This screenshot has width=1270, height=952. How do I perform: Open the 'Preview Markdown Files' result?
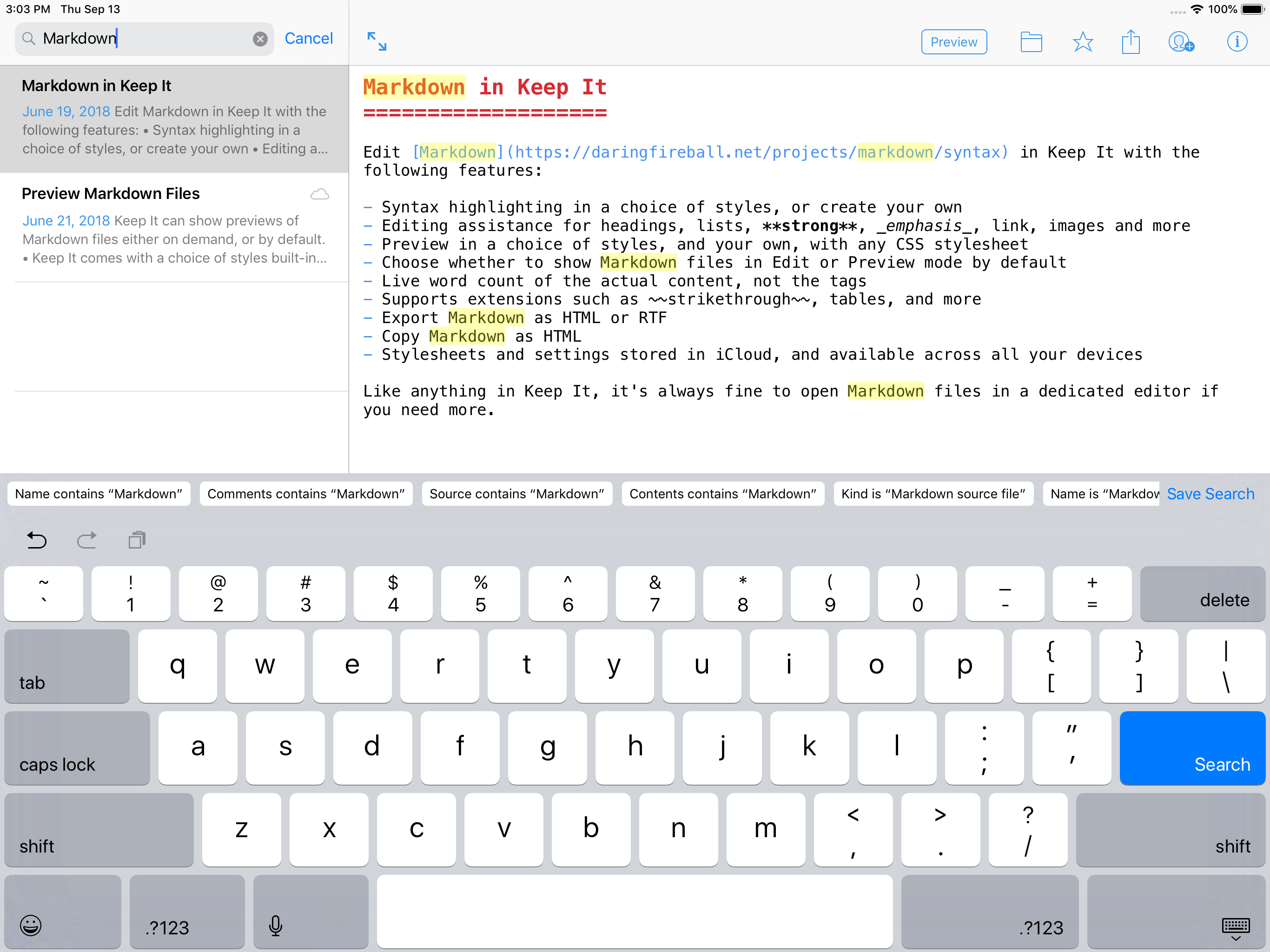(x=174, y=227)
